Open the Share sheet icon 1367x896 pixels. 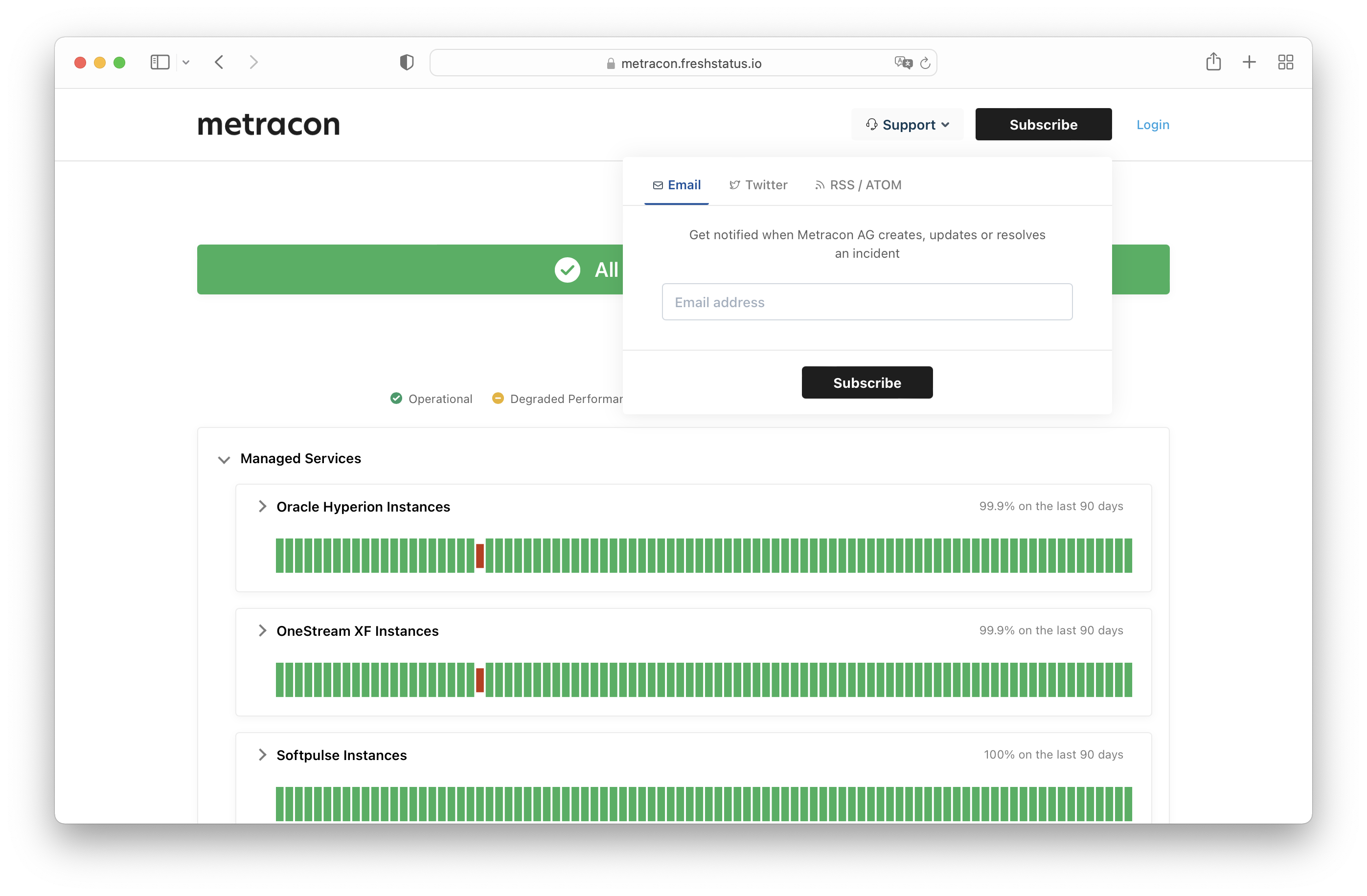tap(1213, 62)
